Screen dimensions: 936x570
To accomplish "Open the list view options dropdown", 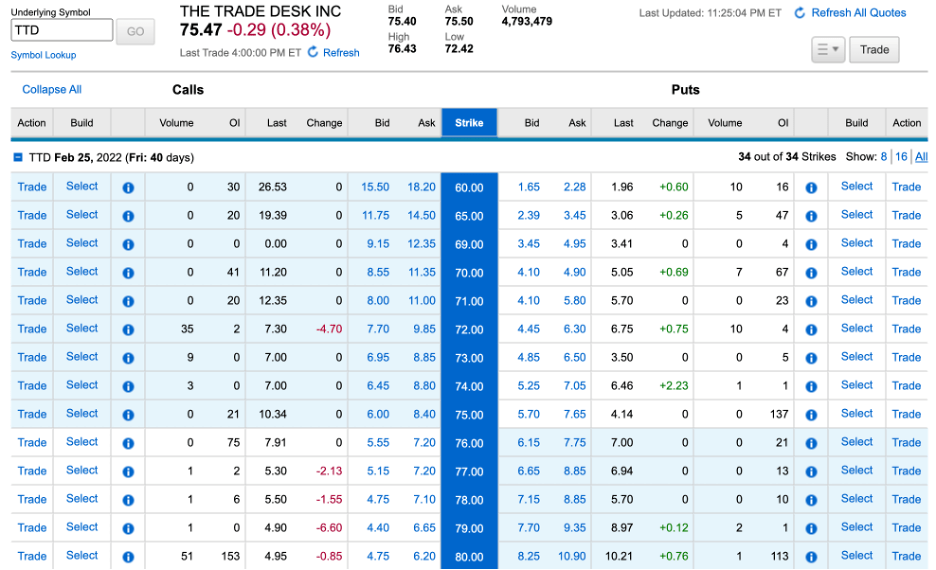I will (828, 50).
